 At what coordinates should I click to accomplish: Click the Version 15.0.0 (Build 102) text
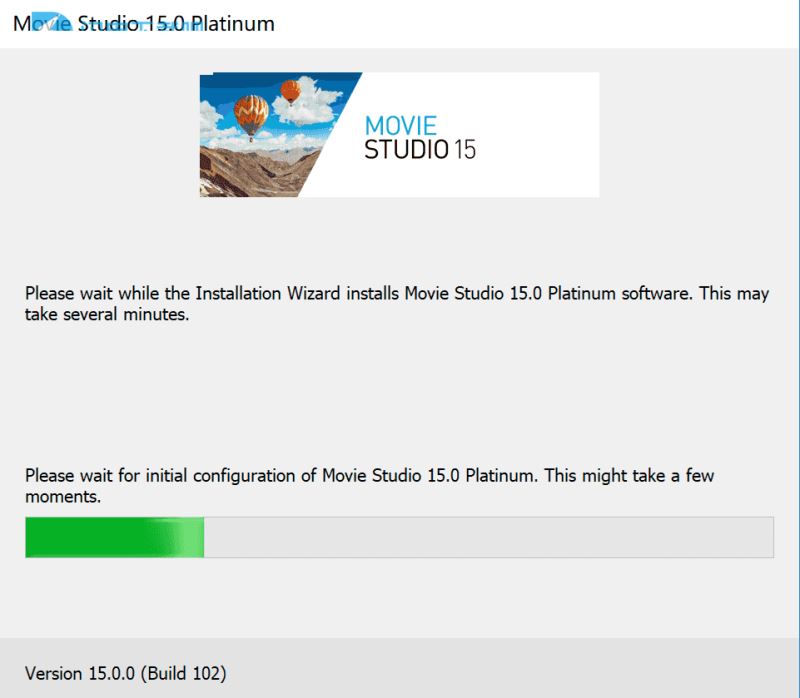pyautogui.click(x=125, y=672)
